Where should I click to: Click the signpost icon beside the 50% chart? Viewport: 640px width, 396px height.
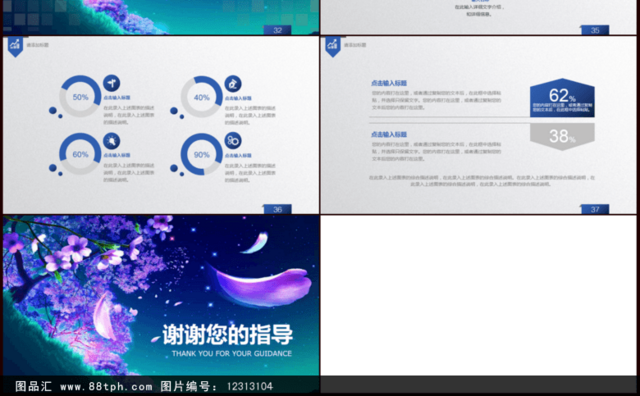[x=111, y=83]
